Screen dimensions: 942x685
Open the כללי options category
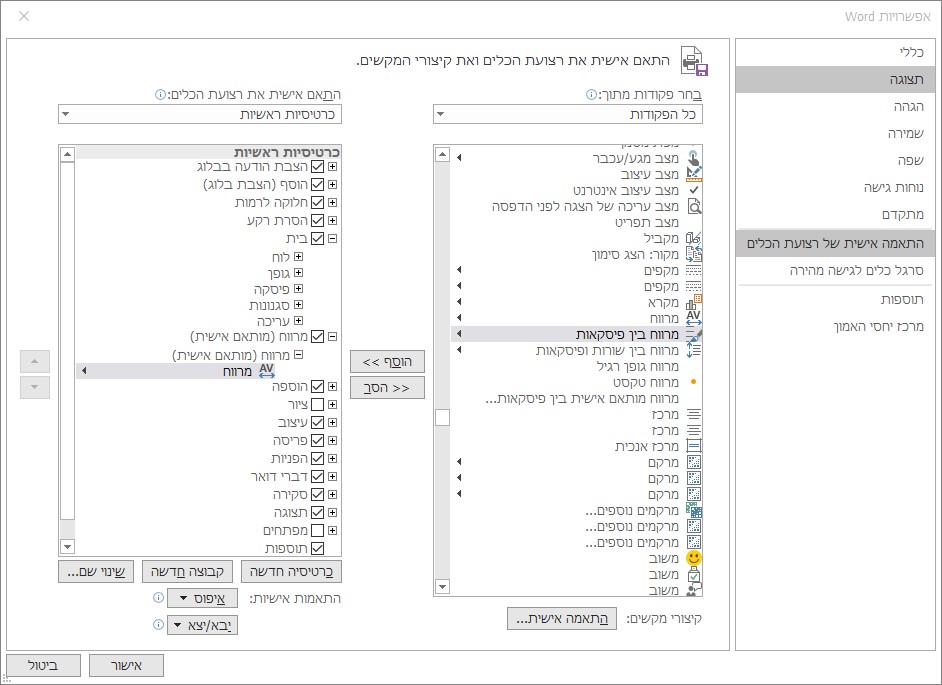click(x=835, y=52)
